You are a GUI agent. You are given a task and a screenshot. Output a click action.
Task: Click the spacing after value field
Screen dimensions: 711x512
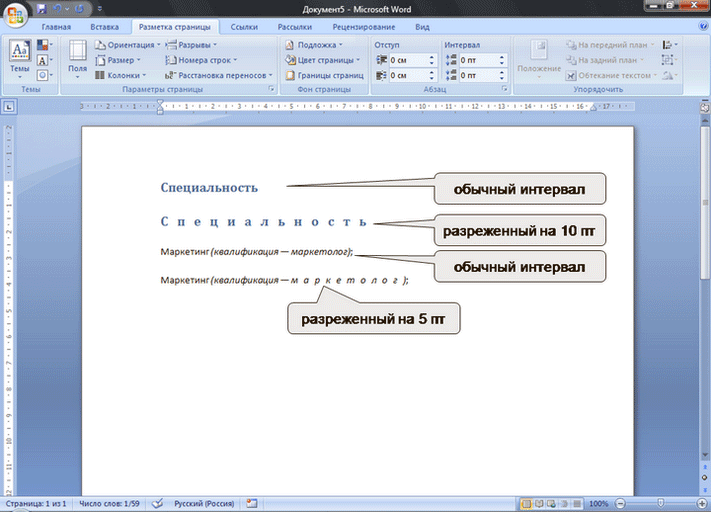478,75
